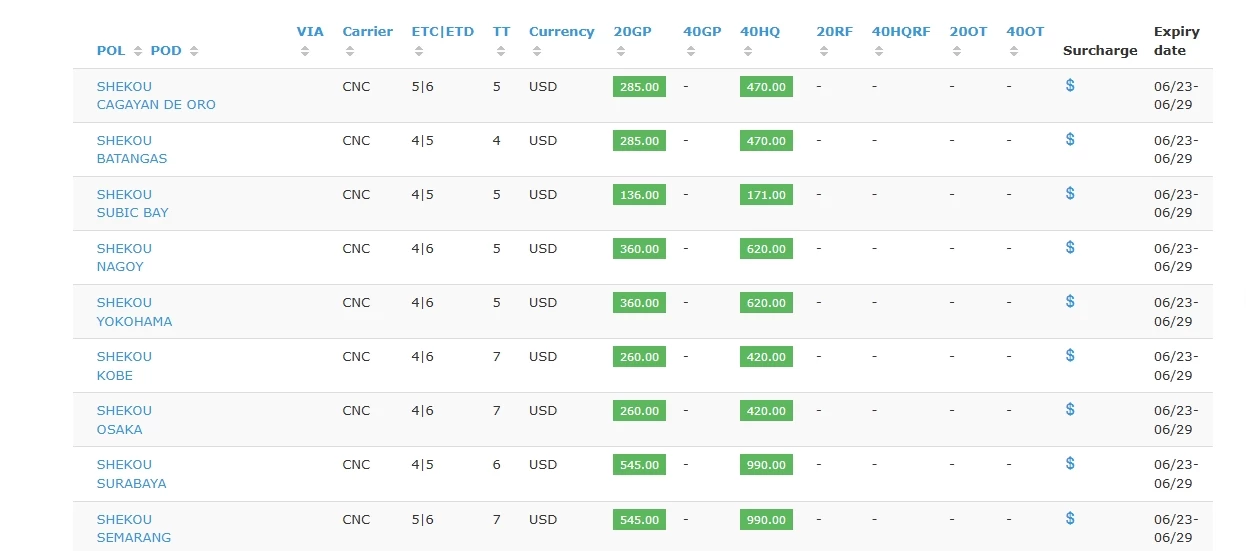
Task: Sort table by POD column arrows
Action: coord(194,51)
